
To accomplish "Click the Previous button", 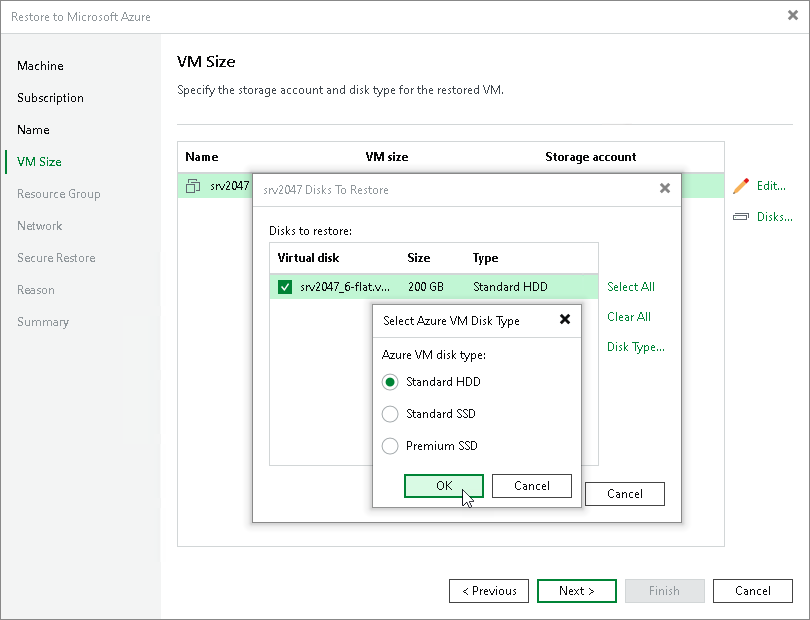I will coord(489,591).
